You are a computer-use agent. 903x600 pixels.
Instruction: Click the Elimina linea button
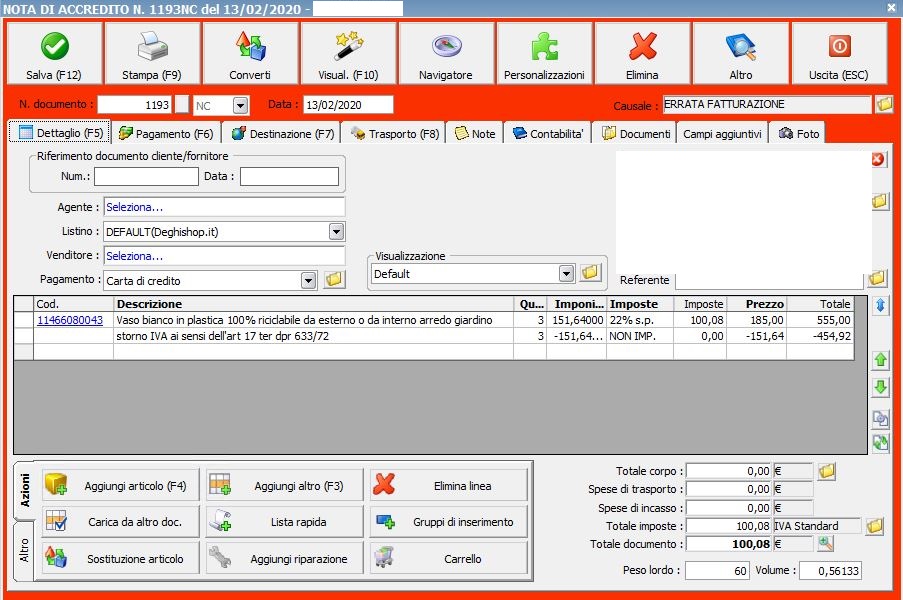[449, 485]
